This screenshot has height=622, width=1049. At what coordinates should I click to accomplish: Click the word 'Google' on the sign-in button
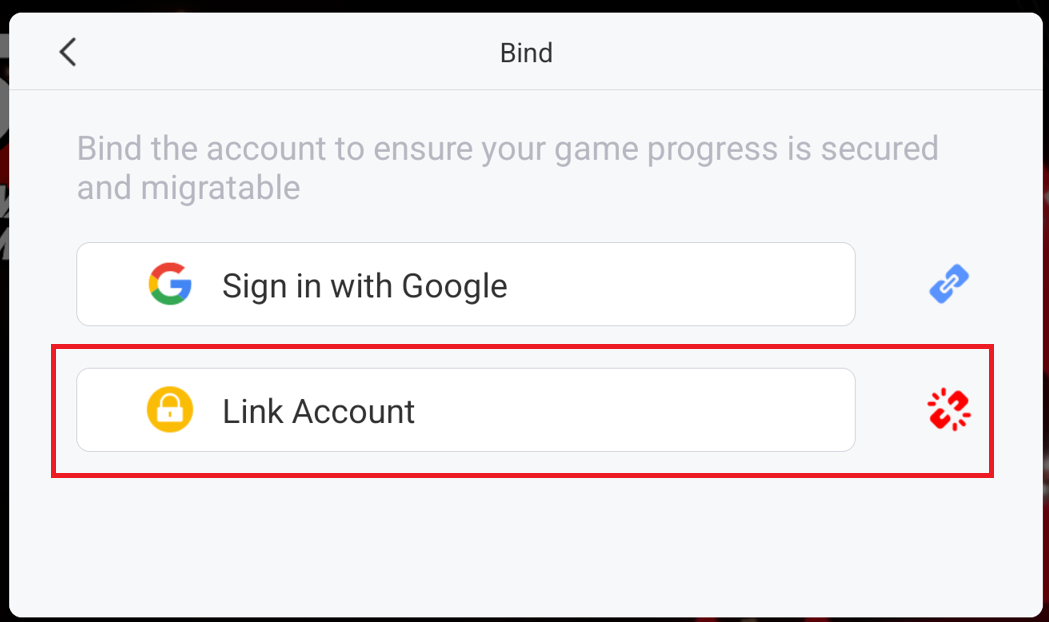pos(454,286)
